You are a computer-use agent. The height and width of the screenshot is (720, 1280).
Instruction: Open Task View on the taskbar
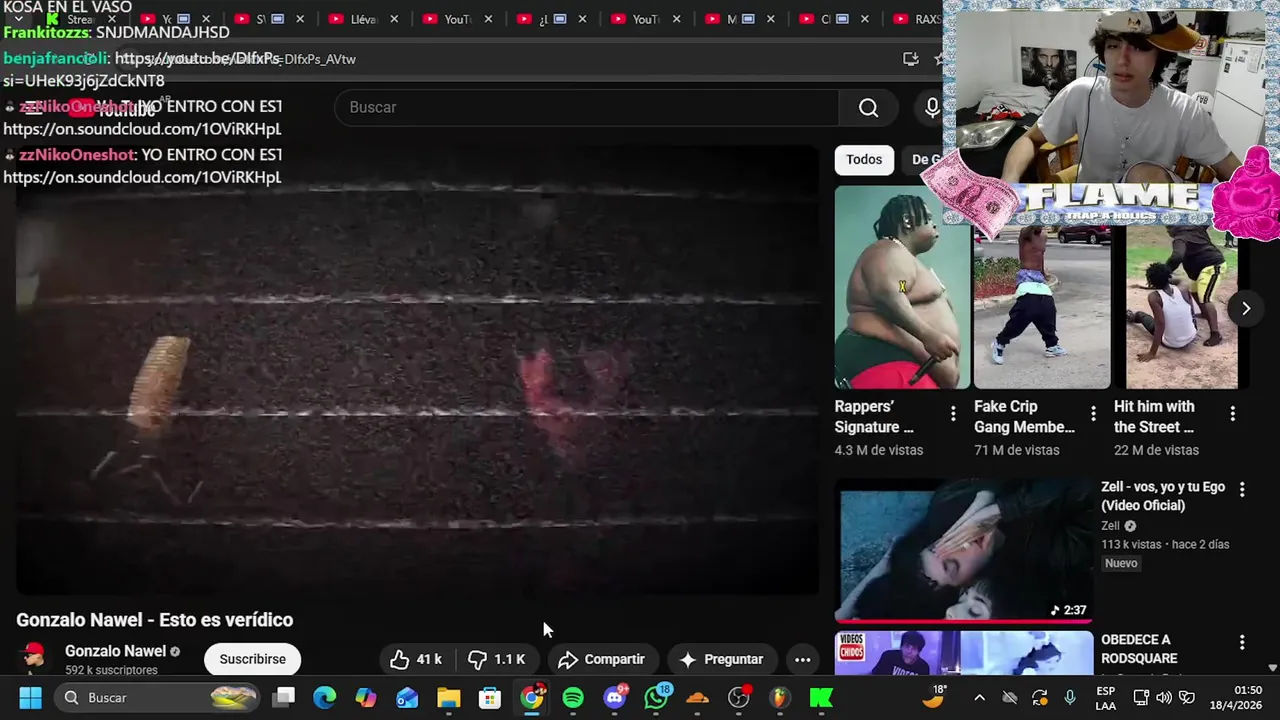pyautogui.click(x=284, y=697)
